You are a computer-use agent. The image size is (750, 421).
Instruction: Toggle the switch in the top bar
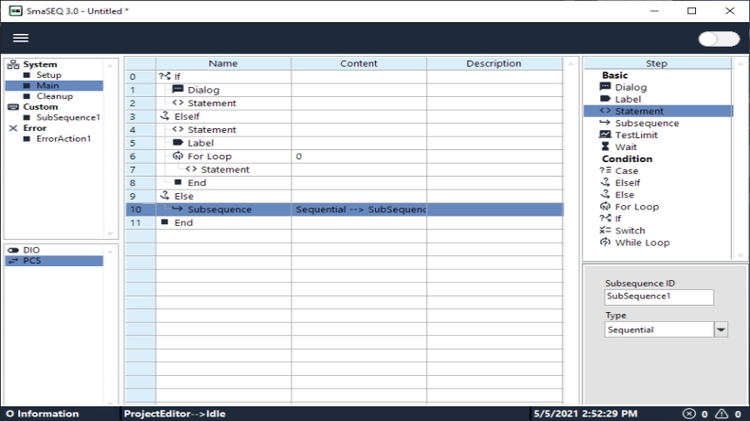click(718, 39)
